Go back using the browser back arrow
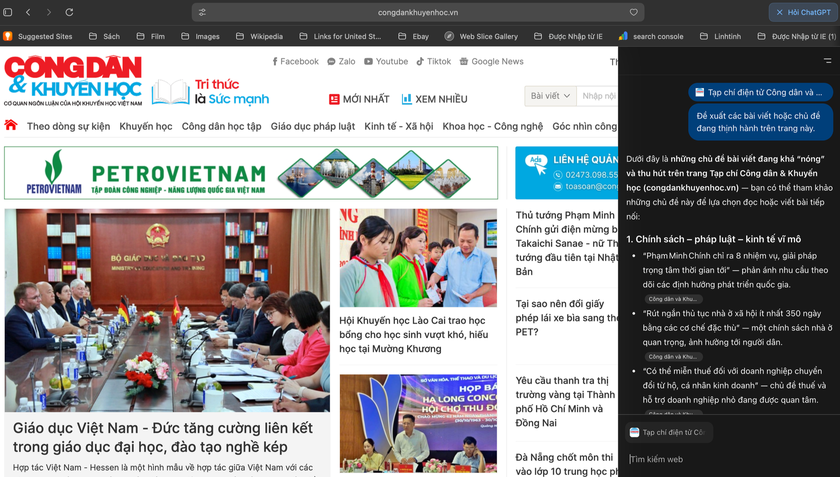Screen dimensions: 840x477 coord(28,12)
